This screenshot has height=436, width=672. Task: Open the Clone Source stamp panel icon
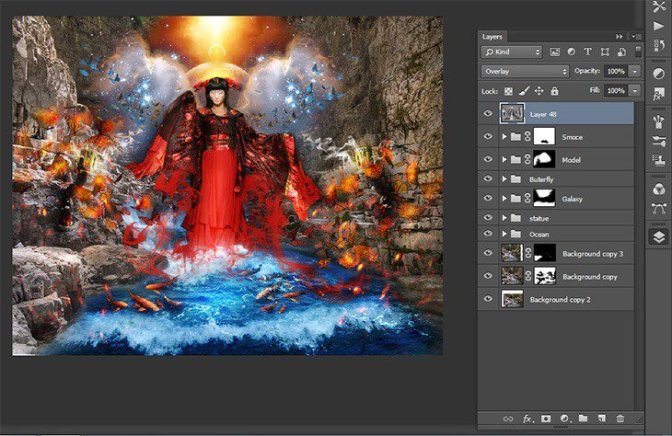(659, 160)
